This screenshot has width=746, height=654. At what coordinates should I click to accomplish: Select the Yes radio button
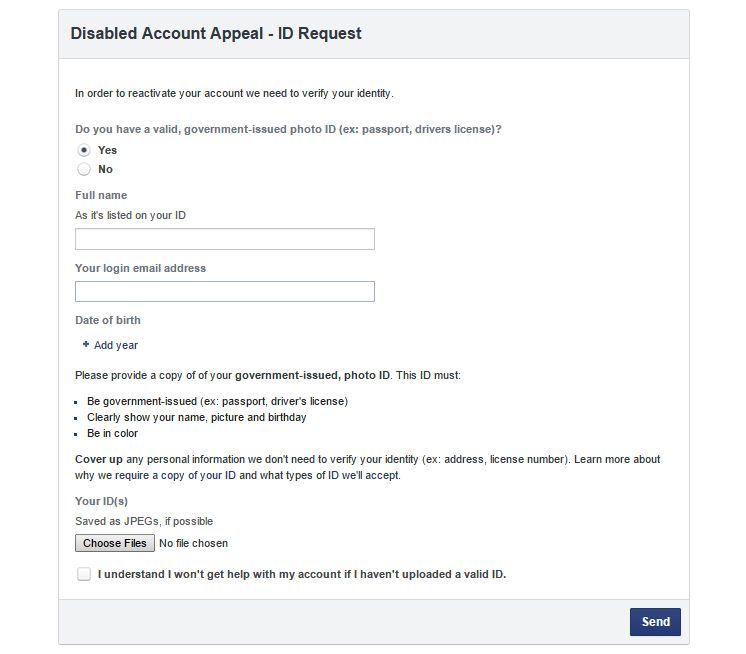[x=84, y=150]
